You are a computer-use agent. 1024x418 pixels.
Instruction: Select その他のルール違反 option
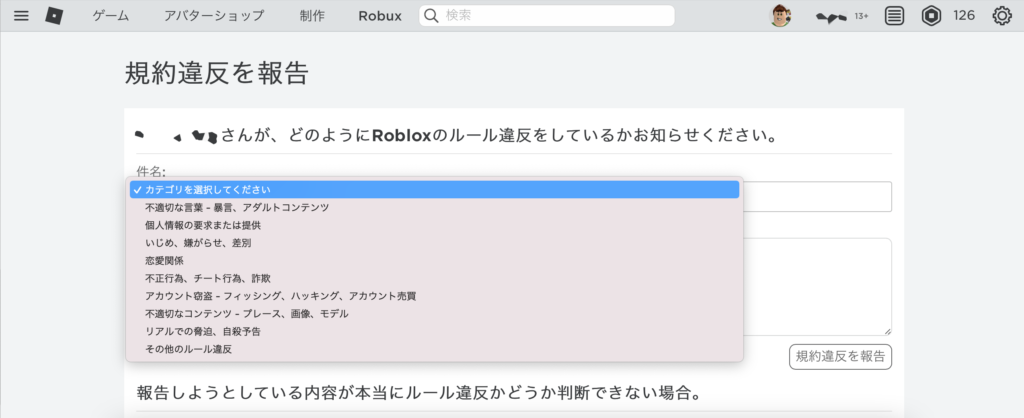[434, 349]
